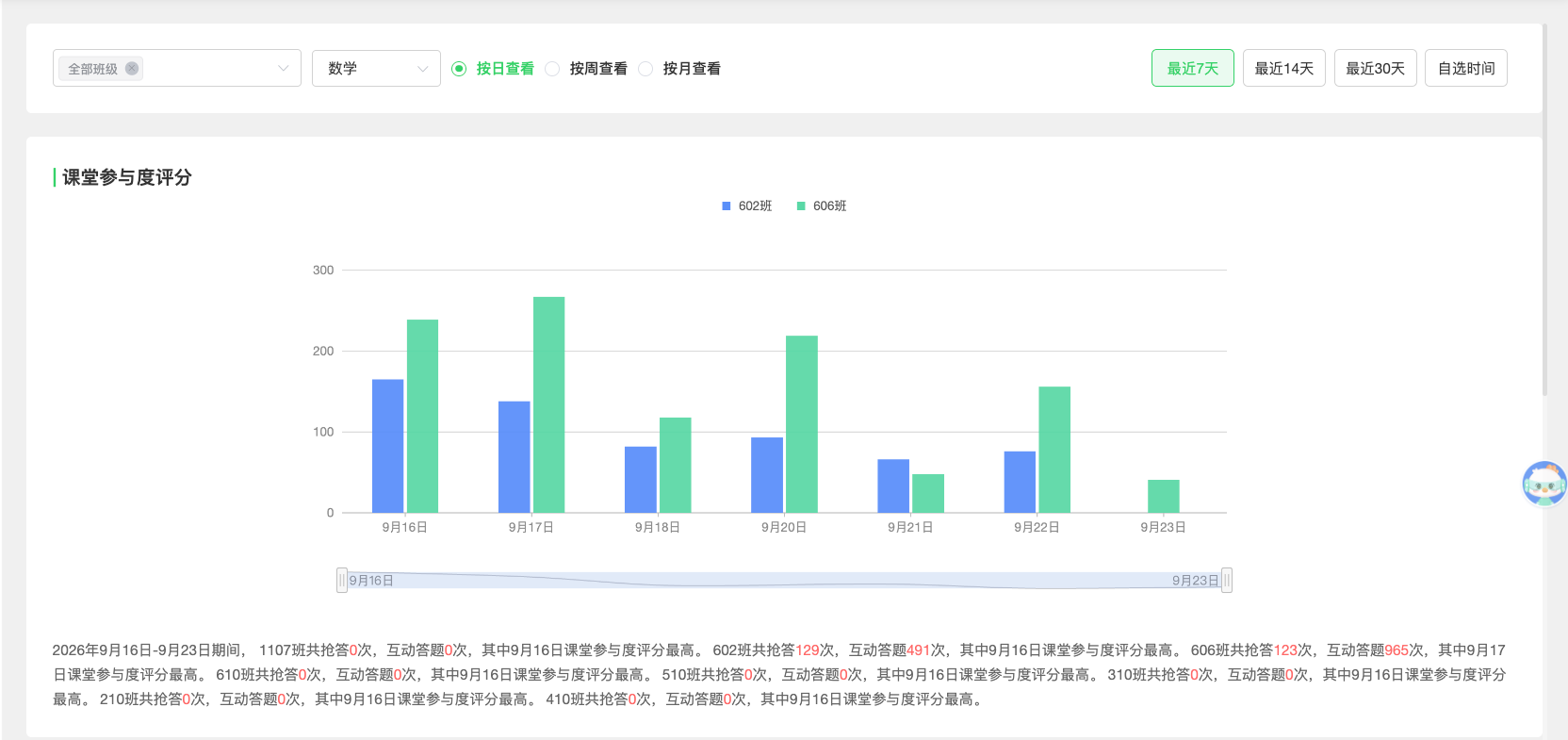The image size is (1568, 740).
Task: Click the 课堂参与度评分 section heading
Action: pyautogui.click(x=127, y=177)
